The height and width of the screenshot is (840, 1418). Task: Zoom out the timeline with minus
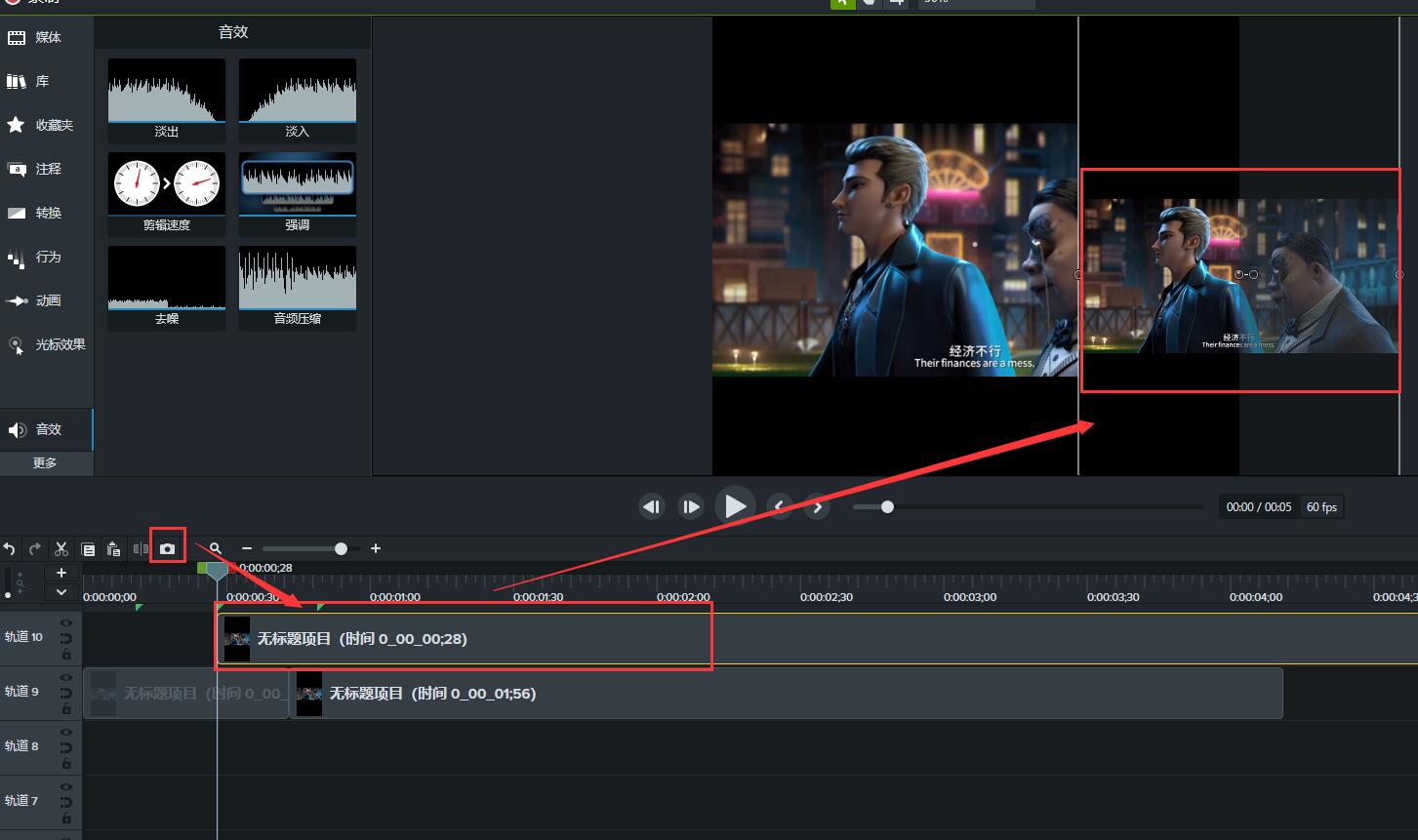(x=247, y=549)
